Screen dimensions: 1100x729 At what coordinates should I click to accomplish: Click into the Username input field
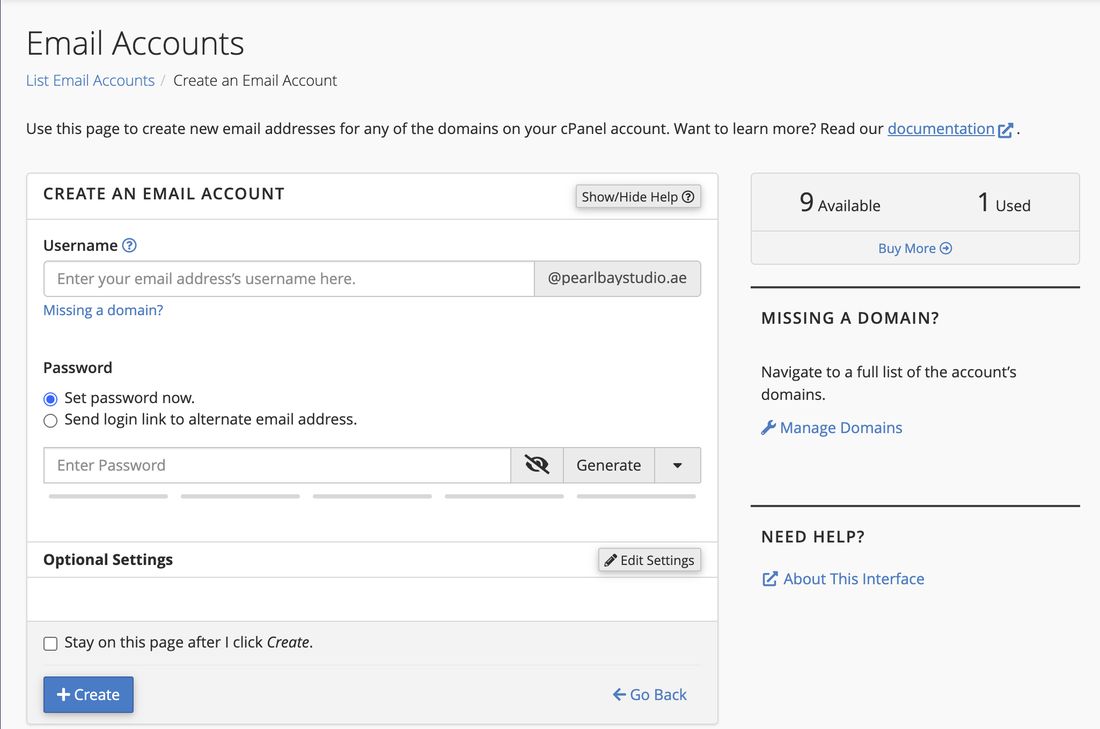point(288,279)
